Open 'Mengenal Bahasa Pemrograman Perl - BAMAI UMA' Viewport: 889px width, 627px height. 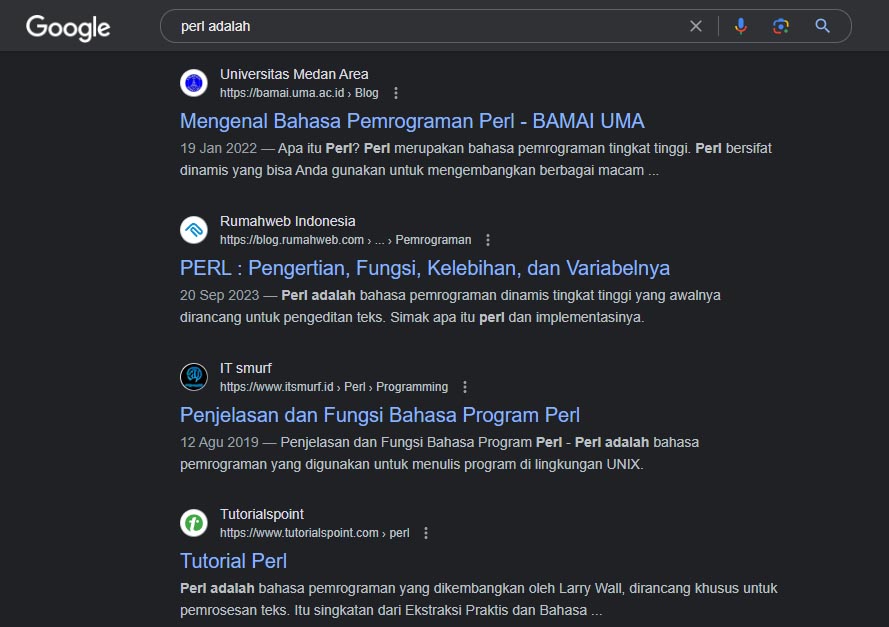pyautogui.click(x=412, y=121)
